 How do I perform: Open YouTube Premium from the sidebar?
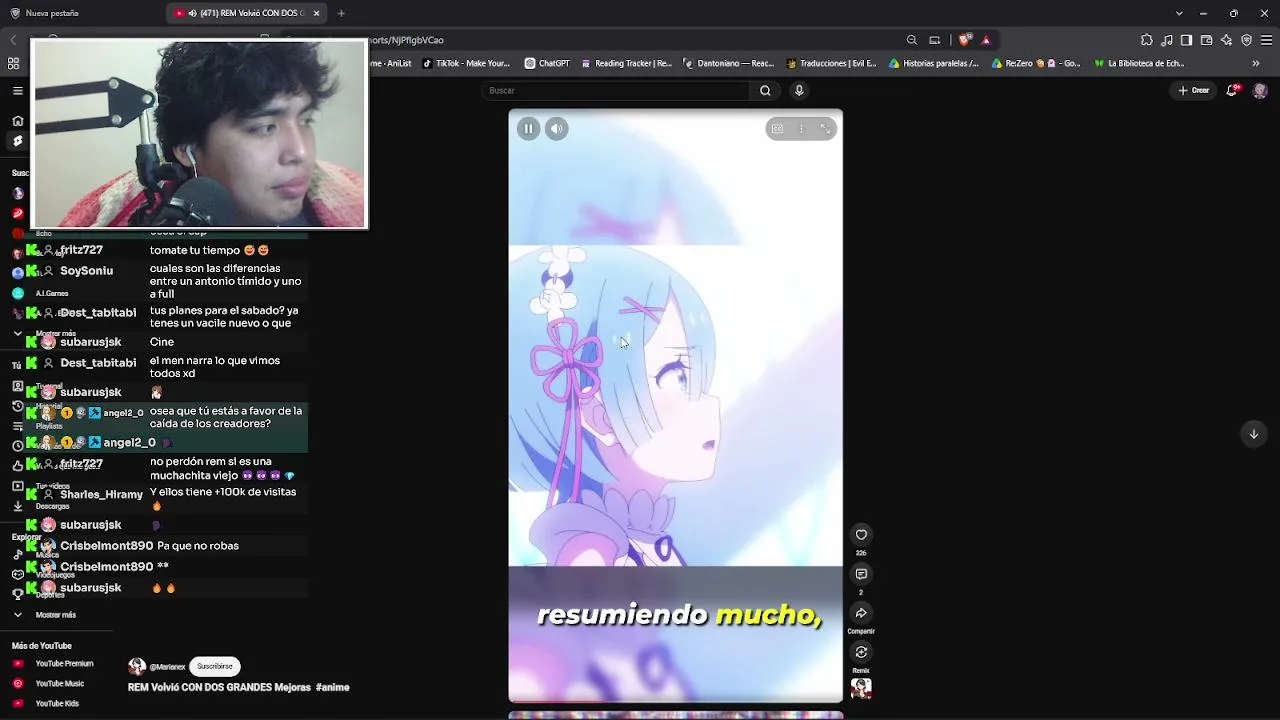tap(52, 664)
